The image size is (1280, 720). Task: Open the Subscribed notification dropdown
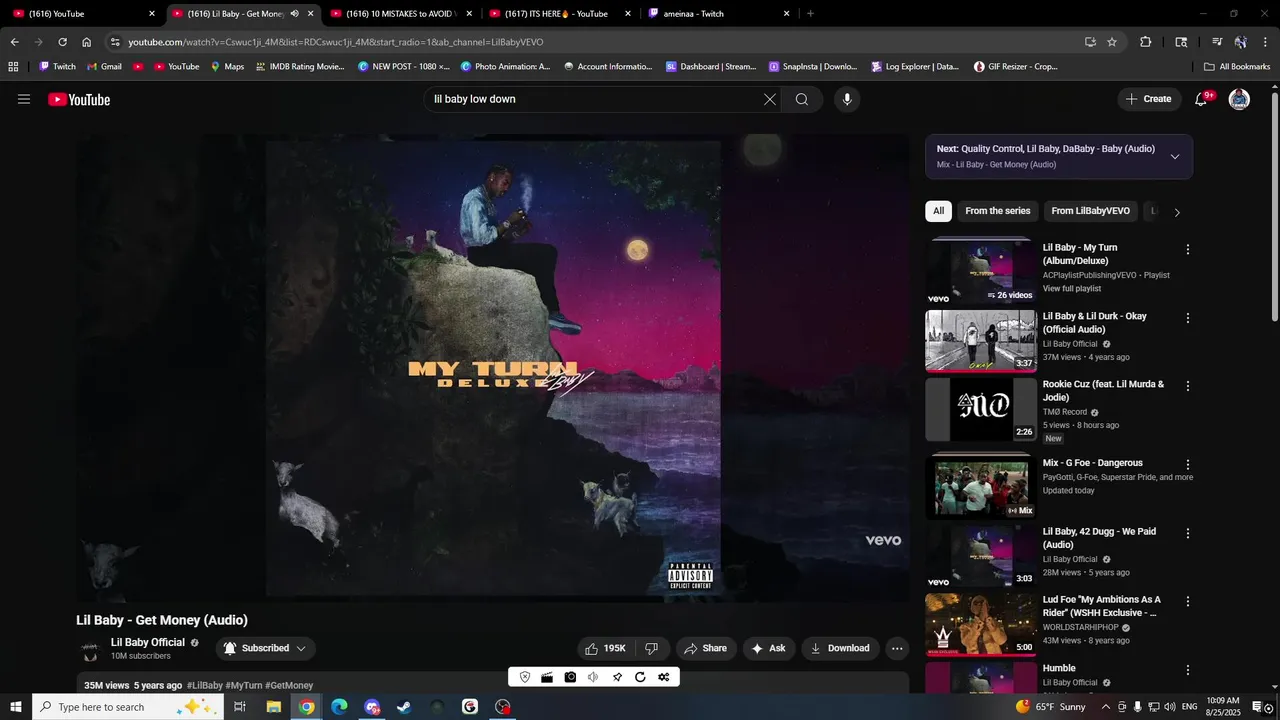(265, 648)
